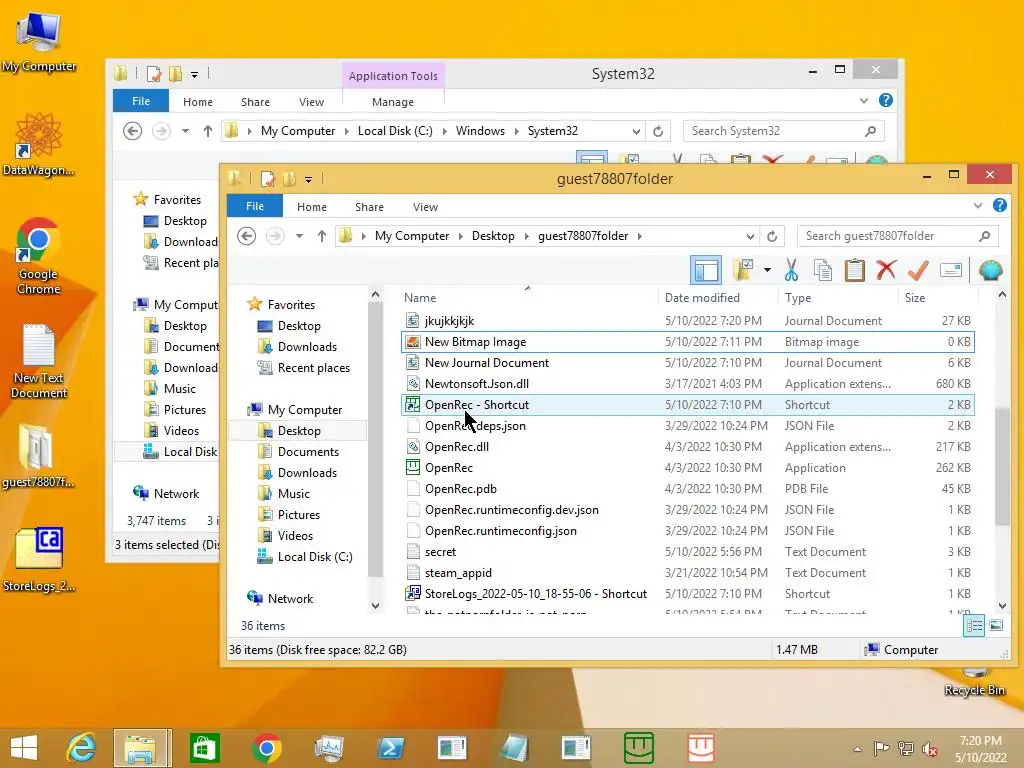Click Desktop in guest78807folder address breadcrumb
This screenshot has height=768, width=1024.
pyautogui.click(x=493, y=236)
